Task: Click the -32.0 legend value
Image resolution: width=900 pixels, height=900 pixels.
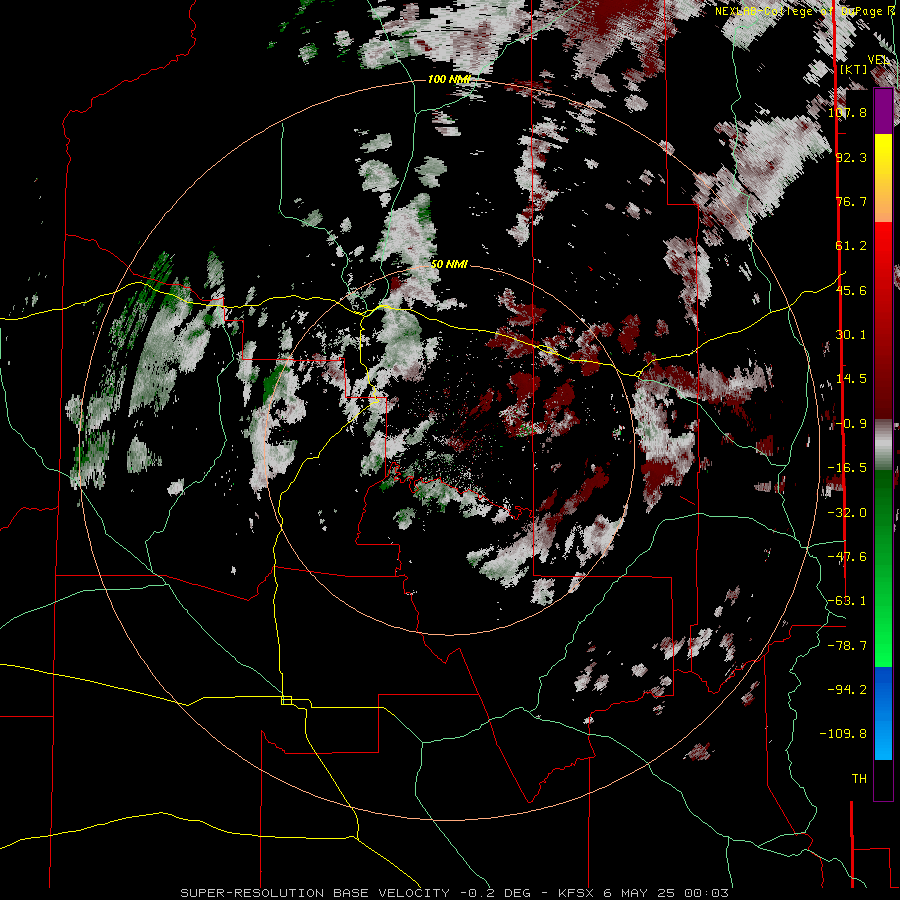Action: 847,513
